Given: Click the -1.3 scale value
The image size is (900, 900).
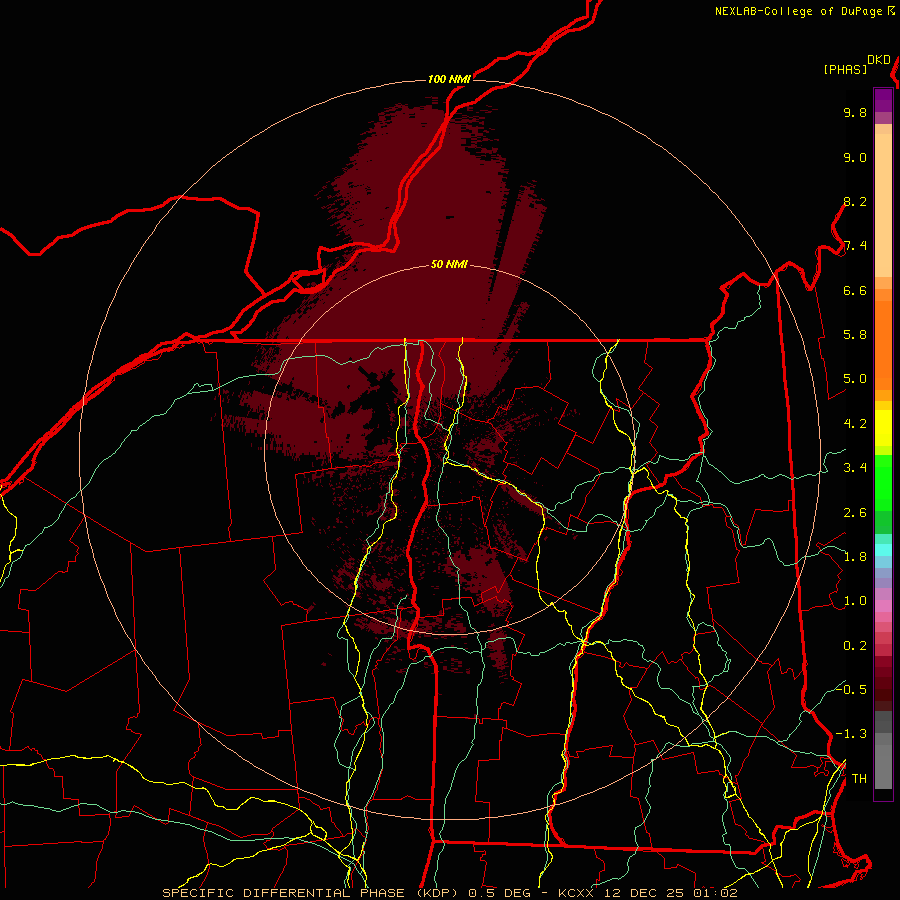Looking at the screenshot, I should click(851, 734).
